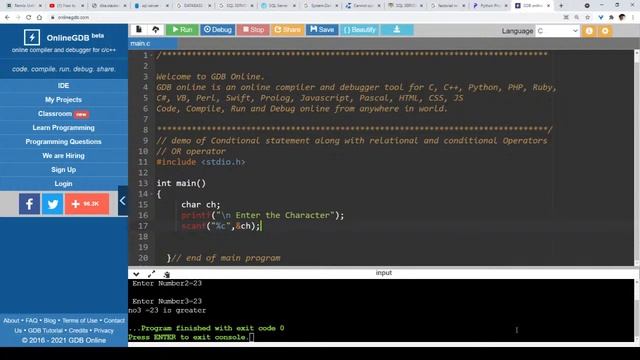Click the About footer link
The image size is (640, 360).
[11, 321]
